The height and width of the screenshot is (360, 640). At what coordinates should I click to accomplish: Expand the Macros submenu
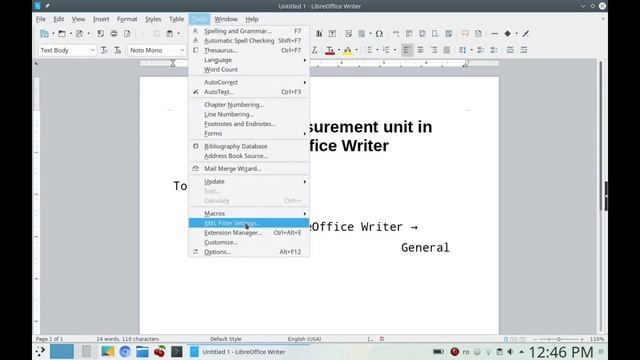(249, 213)
